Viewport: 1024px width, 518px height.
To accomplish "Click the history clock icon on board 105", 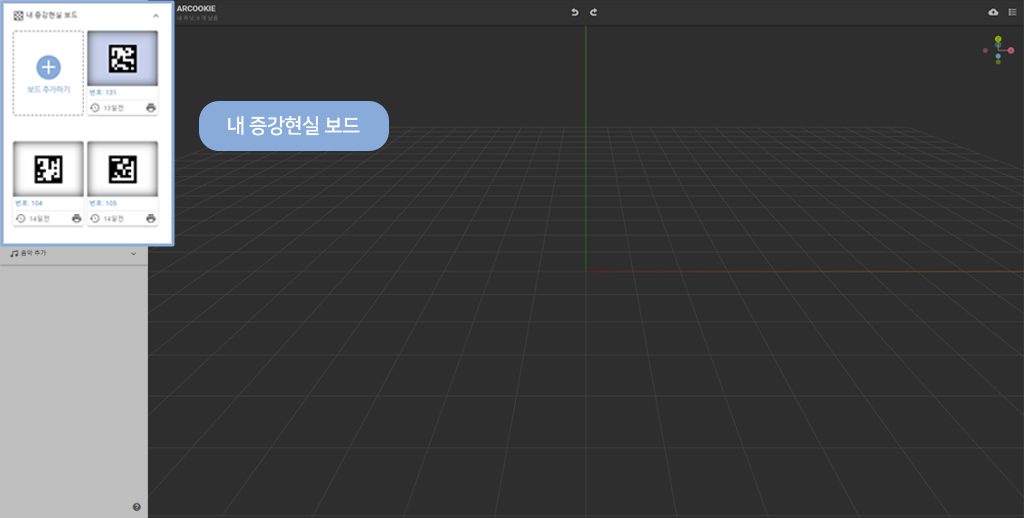I will [x=95, y=219].
